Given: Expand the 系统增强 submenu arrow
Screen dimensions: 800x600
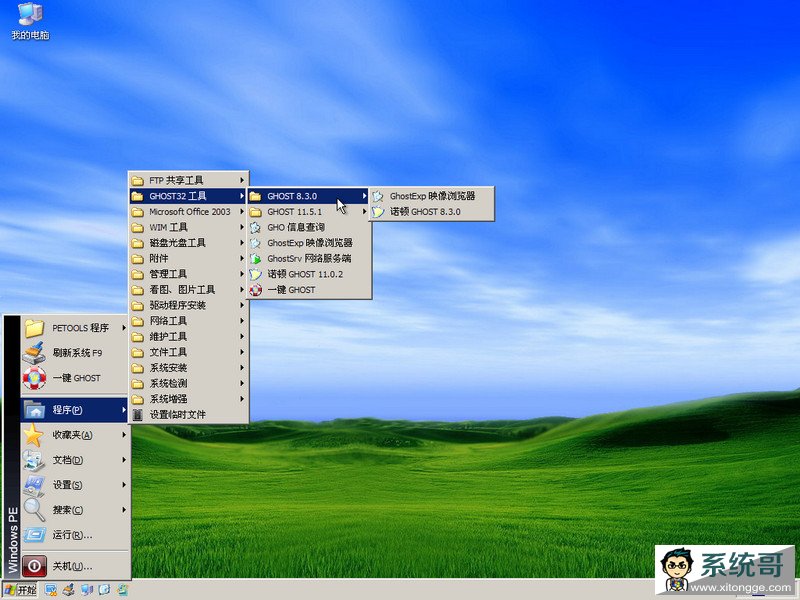Looking at the screenshot, I should point(242,399).
